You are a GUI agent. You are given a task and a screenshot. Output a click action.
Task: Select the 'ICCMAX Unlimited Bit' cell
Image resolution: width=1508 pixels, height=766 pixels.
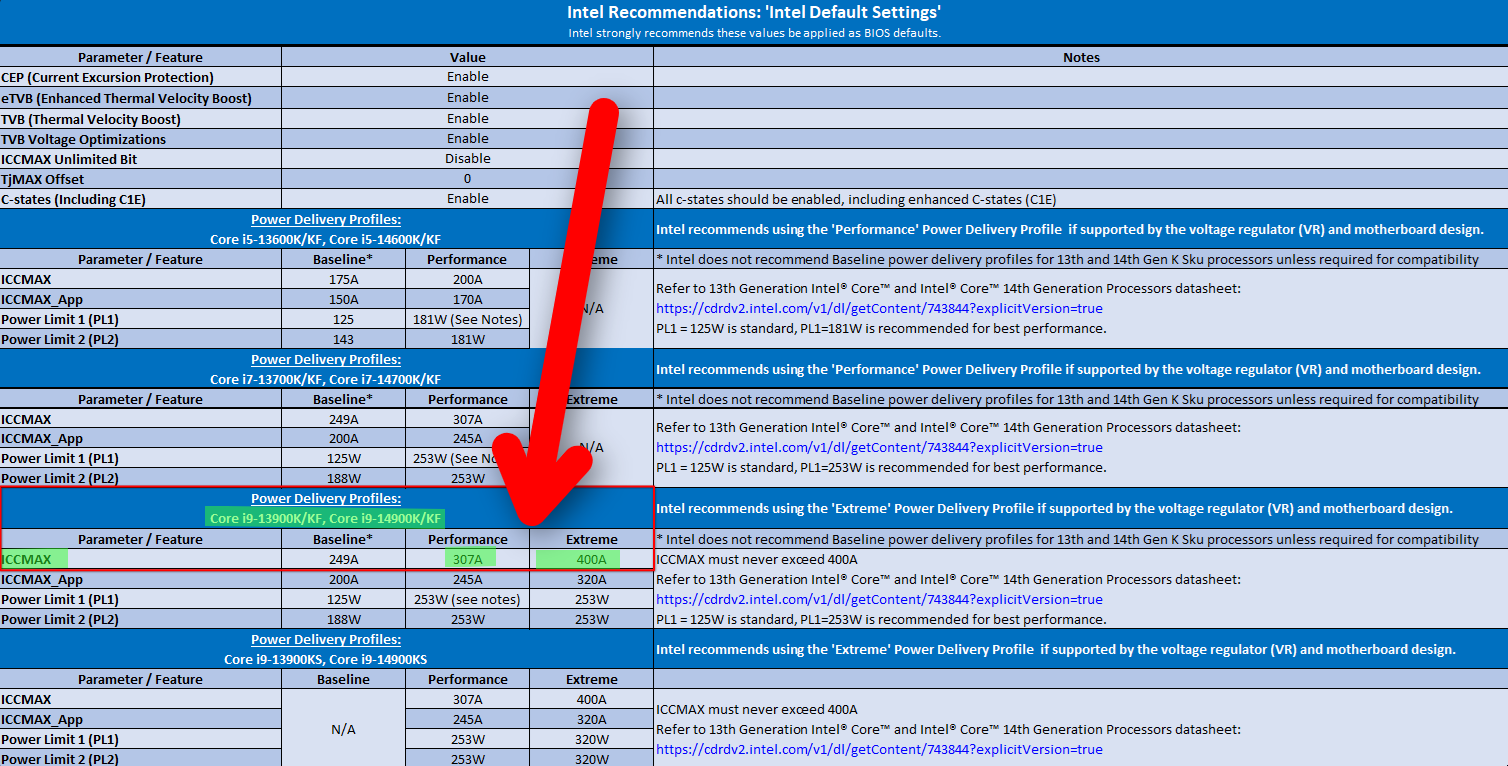point(140,159)
